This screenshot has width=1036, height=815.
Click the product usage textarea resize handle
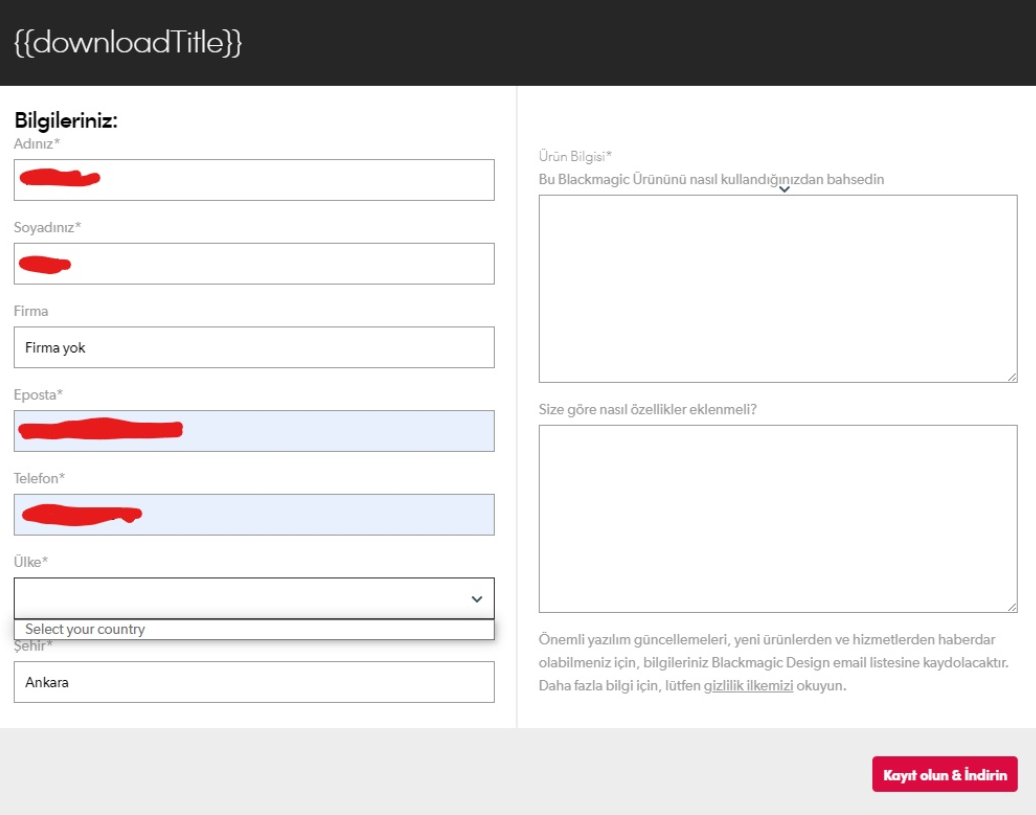(1012, 377)
